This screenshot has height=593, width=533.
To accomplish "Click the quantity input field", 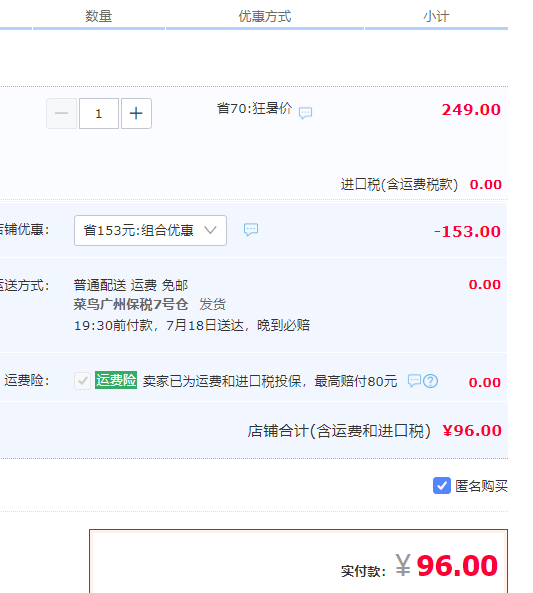I will [x=99, y=113].
